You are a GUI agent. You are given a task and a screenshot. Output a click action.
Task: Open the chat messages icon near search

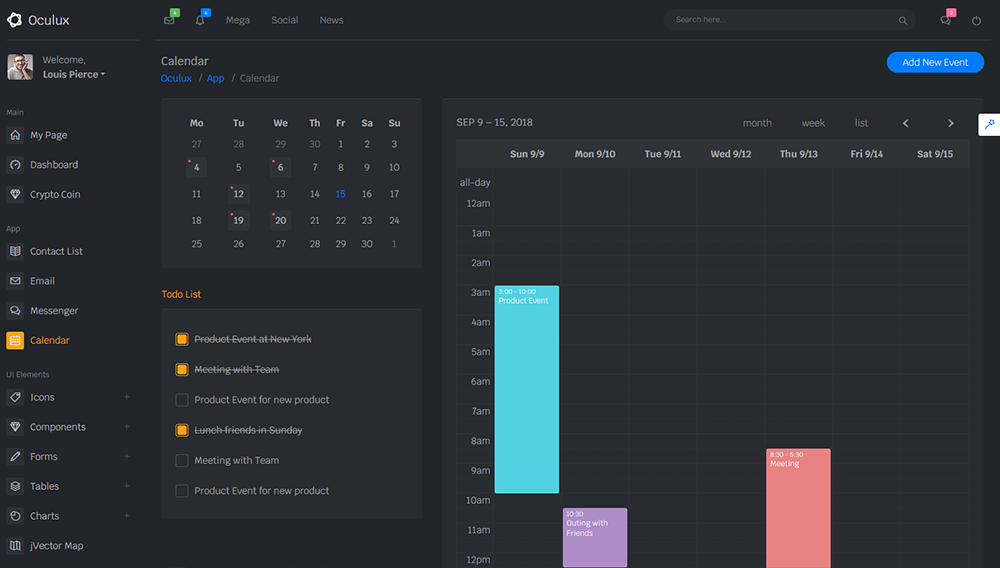(945, 21)
